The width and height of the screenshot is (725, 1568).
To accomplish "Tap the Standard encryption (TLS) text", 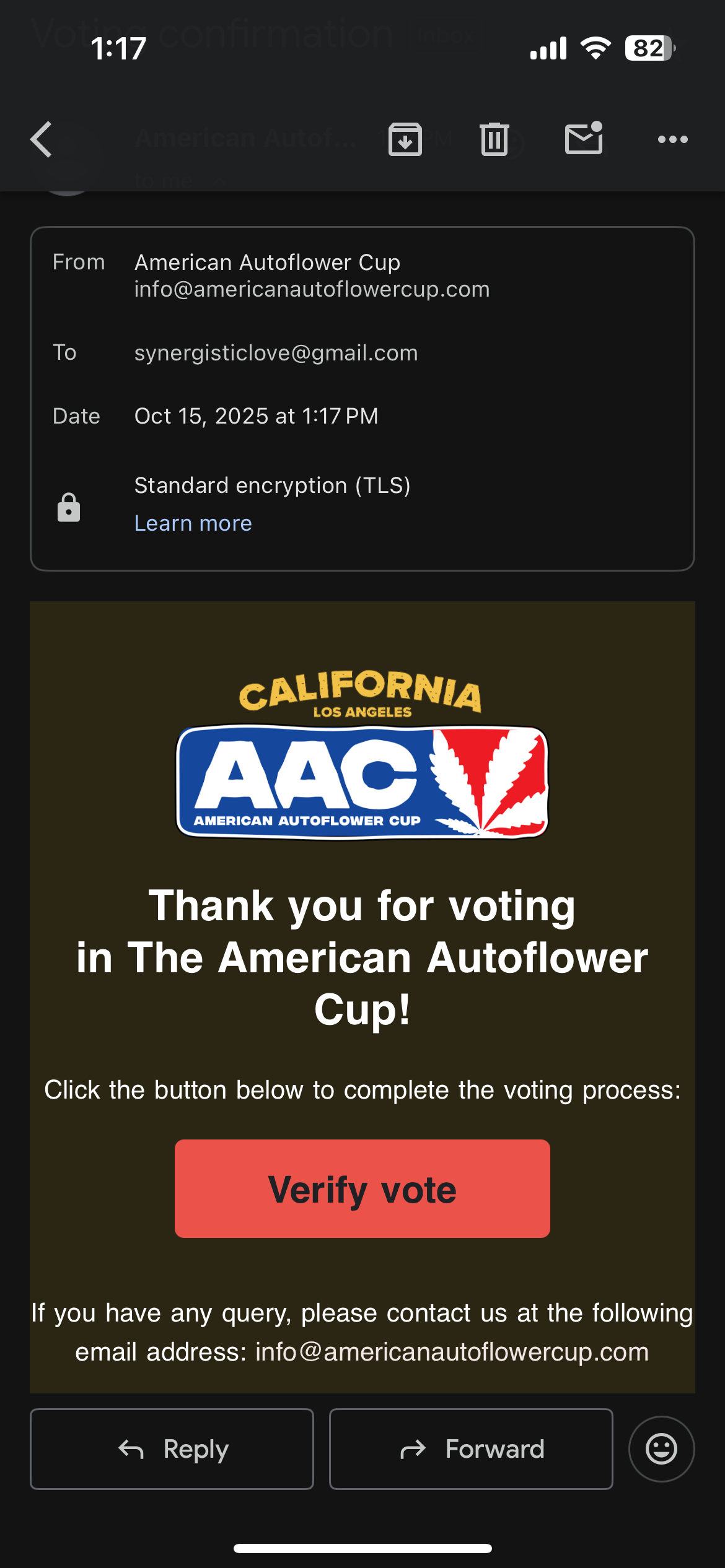I will click(x=272, y=486).
